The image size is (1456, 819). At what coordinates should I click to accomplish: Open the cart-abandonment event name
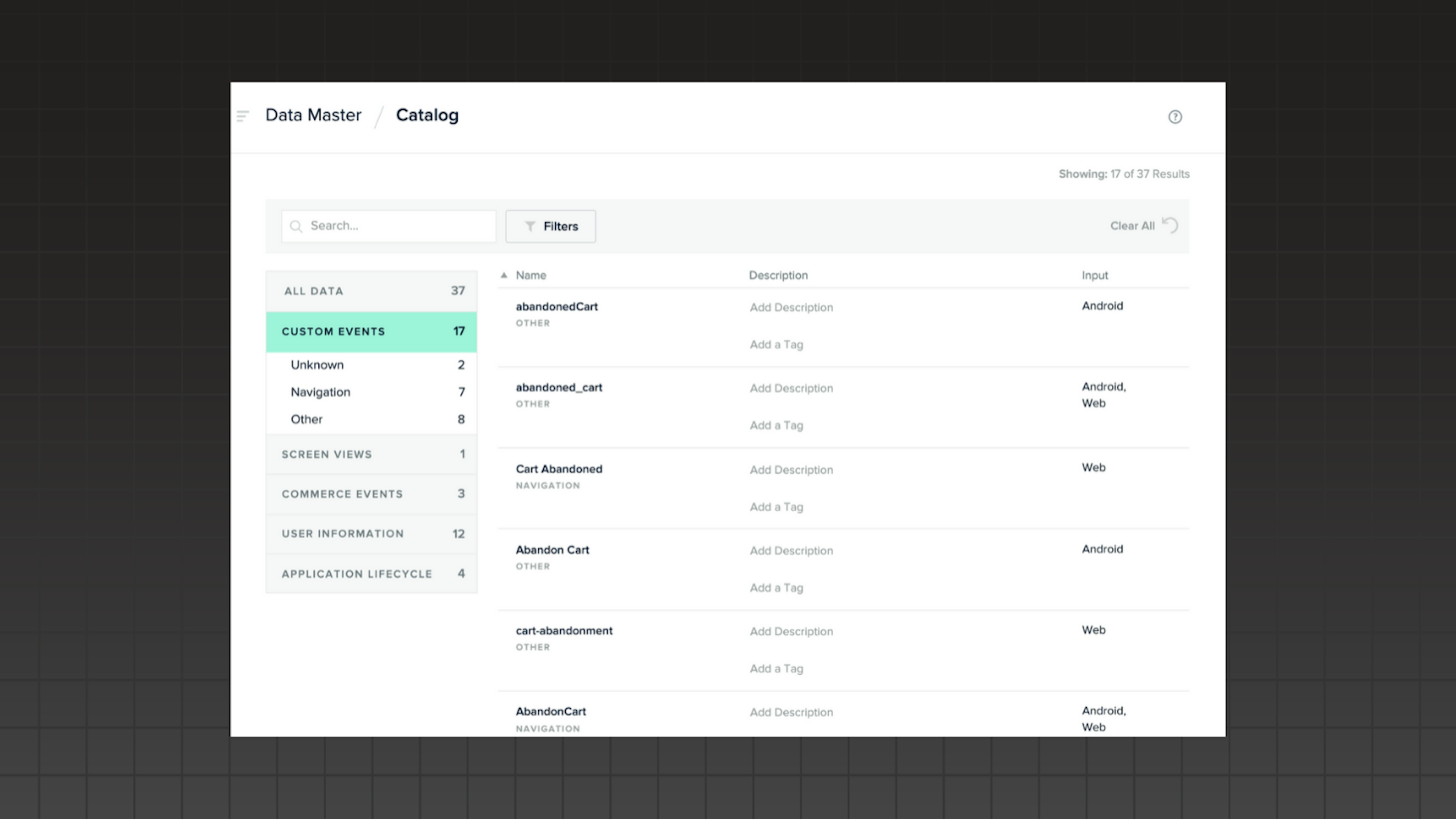pos(563,631)
